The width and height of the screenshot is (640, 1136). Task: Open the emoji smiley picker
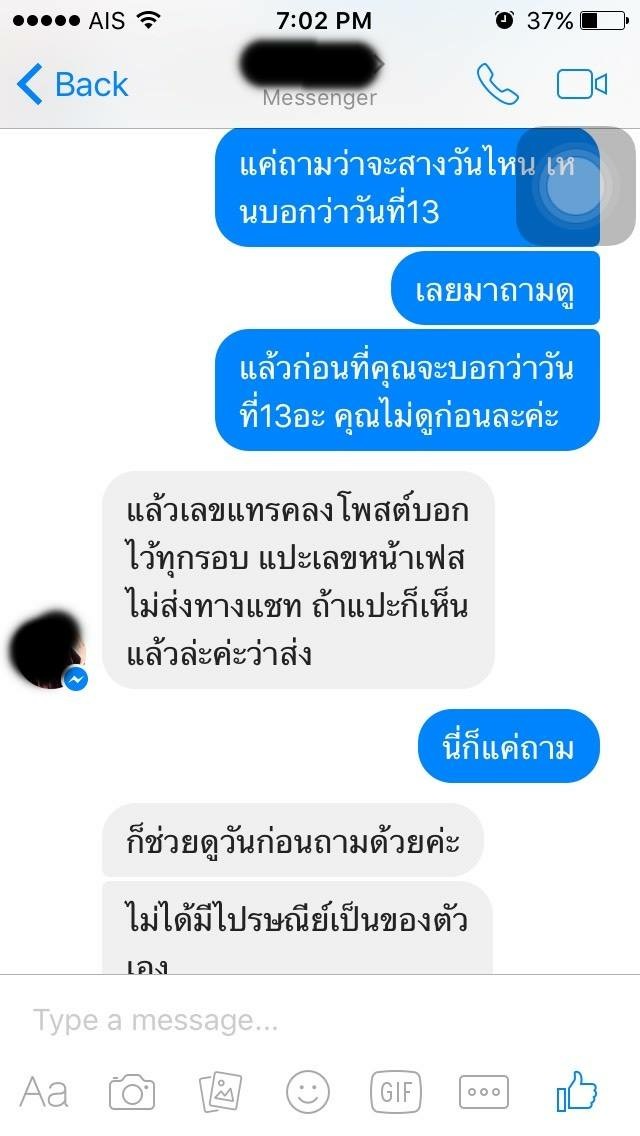pos(308,1091)
